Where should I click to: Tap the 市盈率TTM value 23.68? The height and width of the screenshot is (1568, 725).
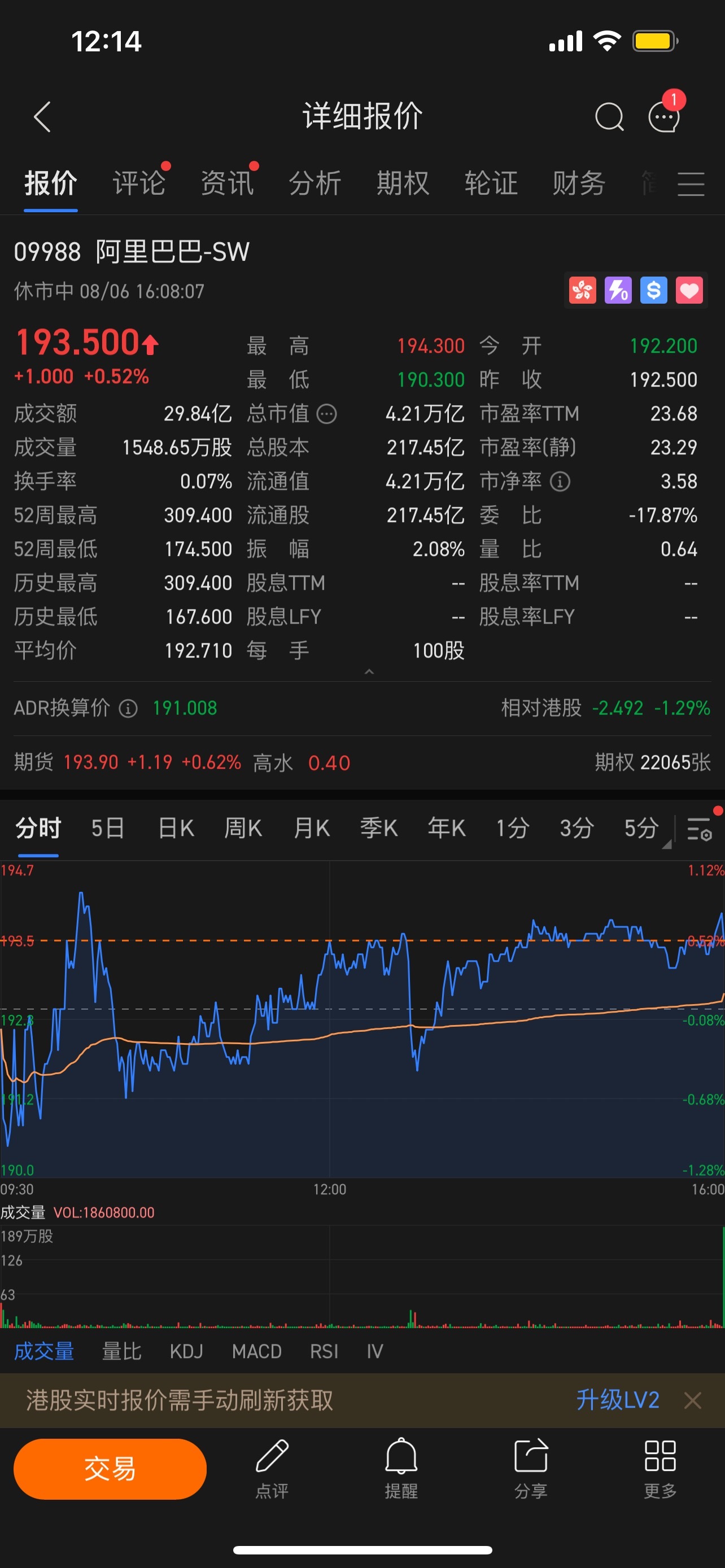(673, 414)
